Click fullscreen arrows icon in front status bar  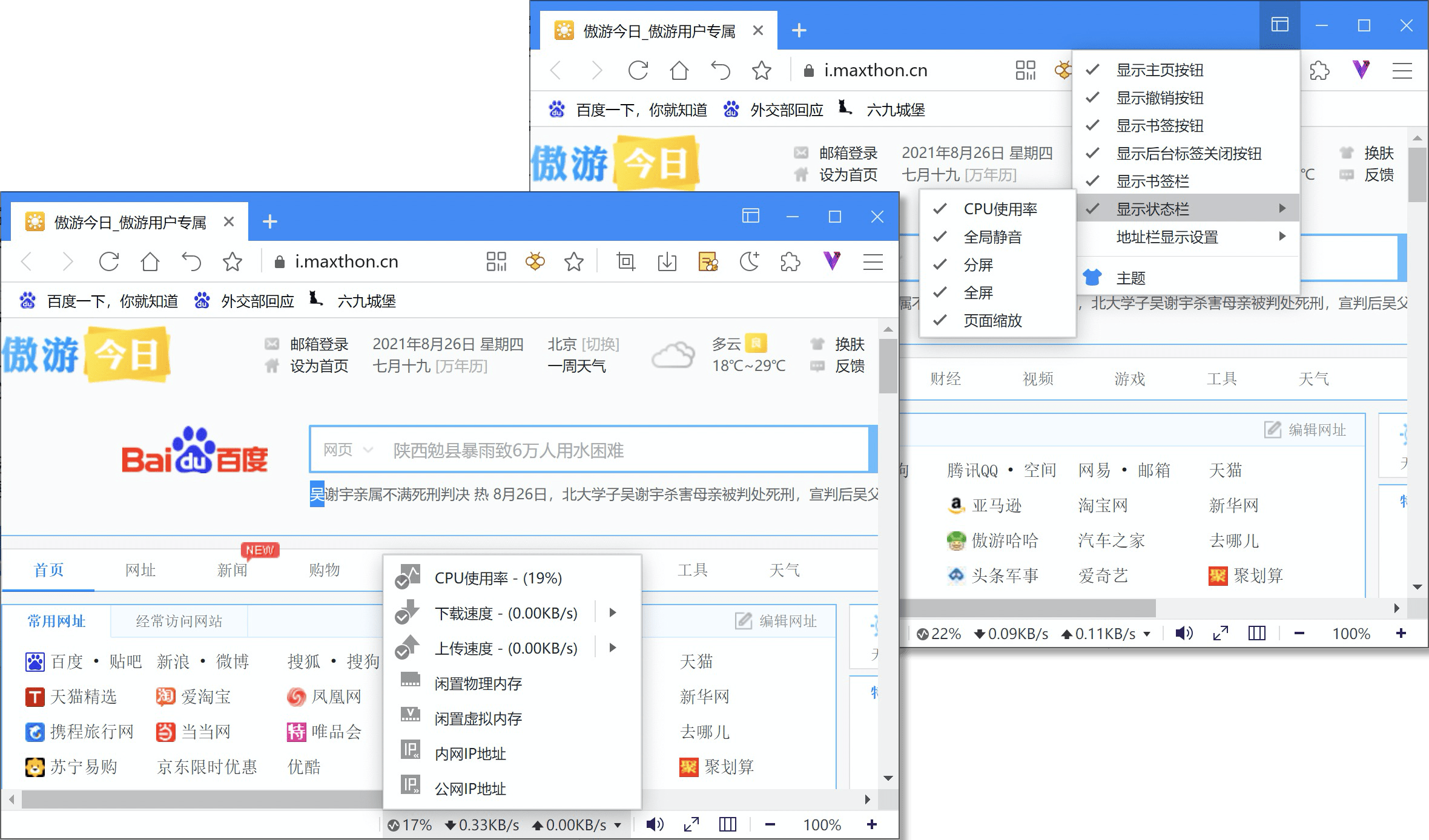(x=691, y=824)
